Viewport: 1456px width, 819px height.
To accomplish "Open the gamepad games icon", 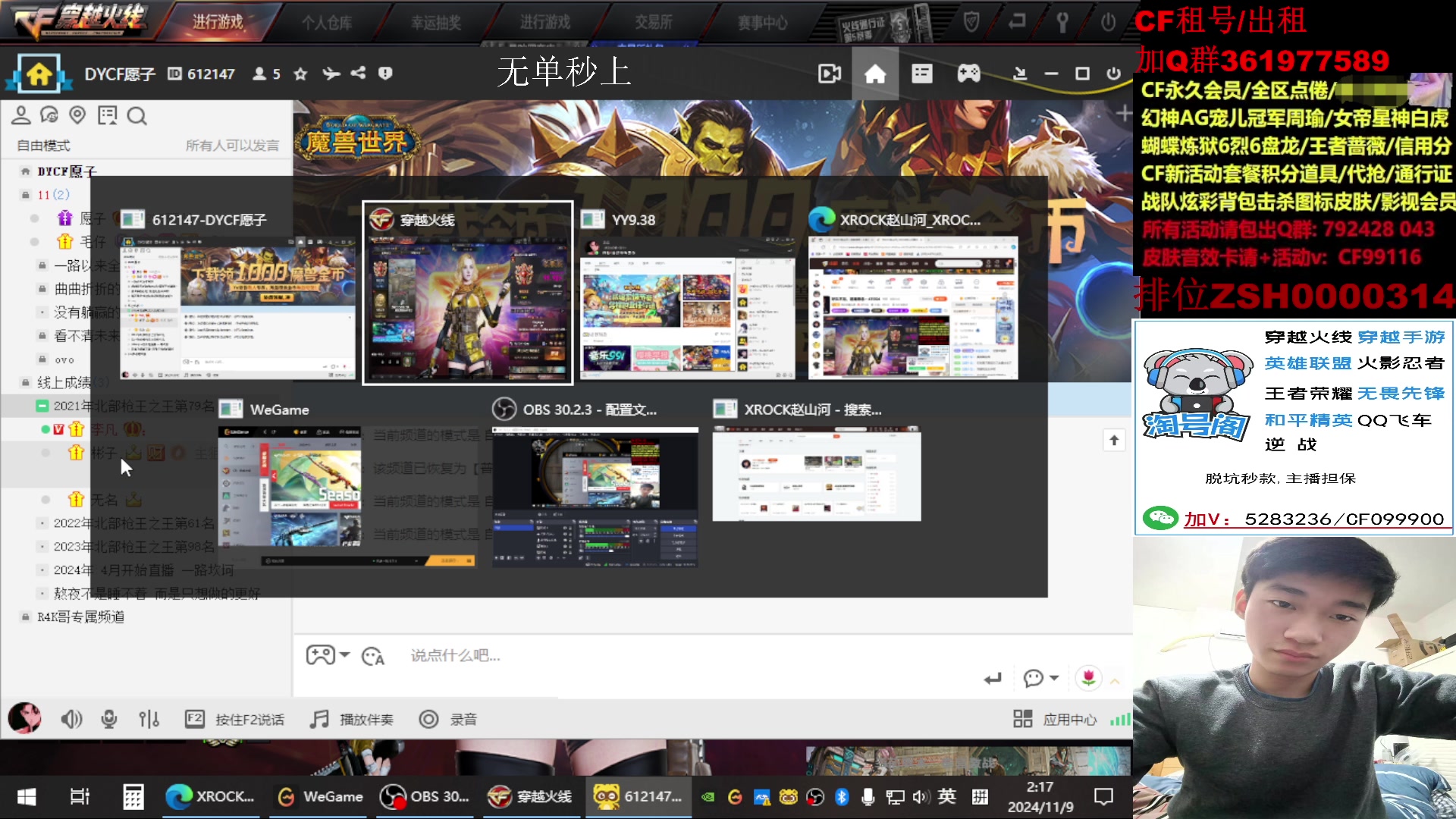I will point(968,74).
